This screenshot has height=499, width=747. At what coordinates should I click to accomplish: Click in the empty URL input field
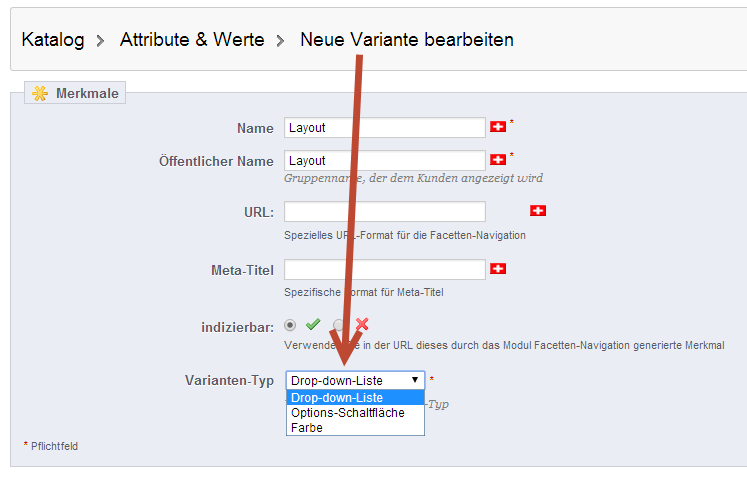384,211
